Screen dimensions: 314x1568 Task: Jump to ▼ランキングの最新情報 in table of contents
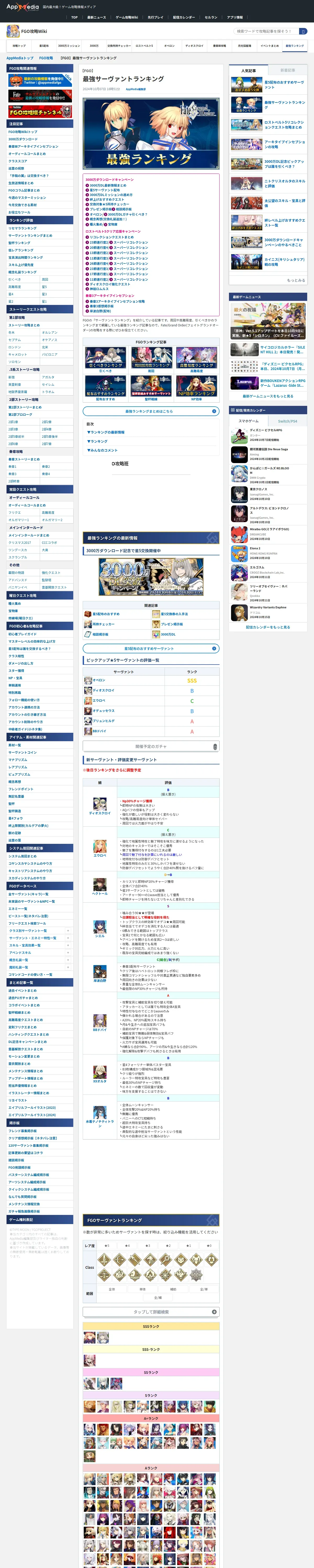coord(106,432)
